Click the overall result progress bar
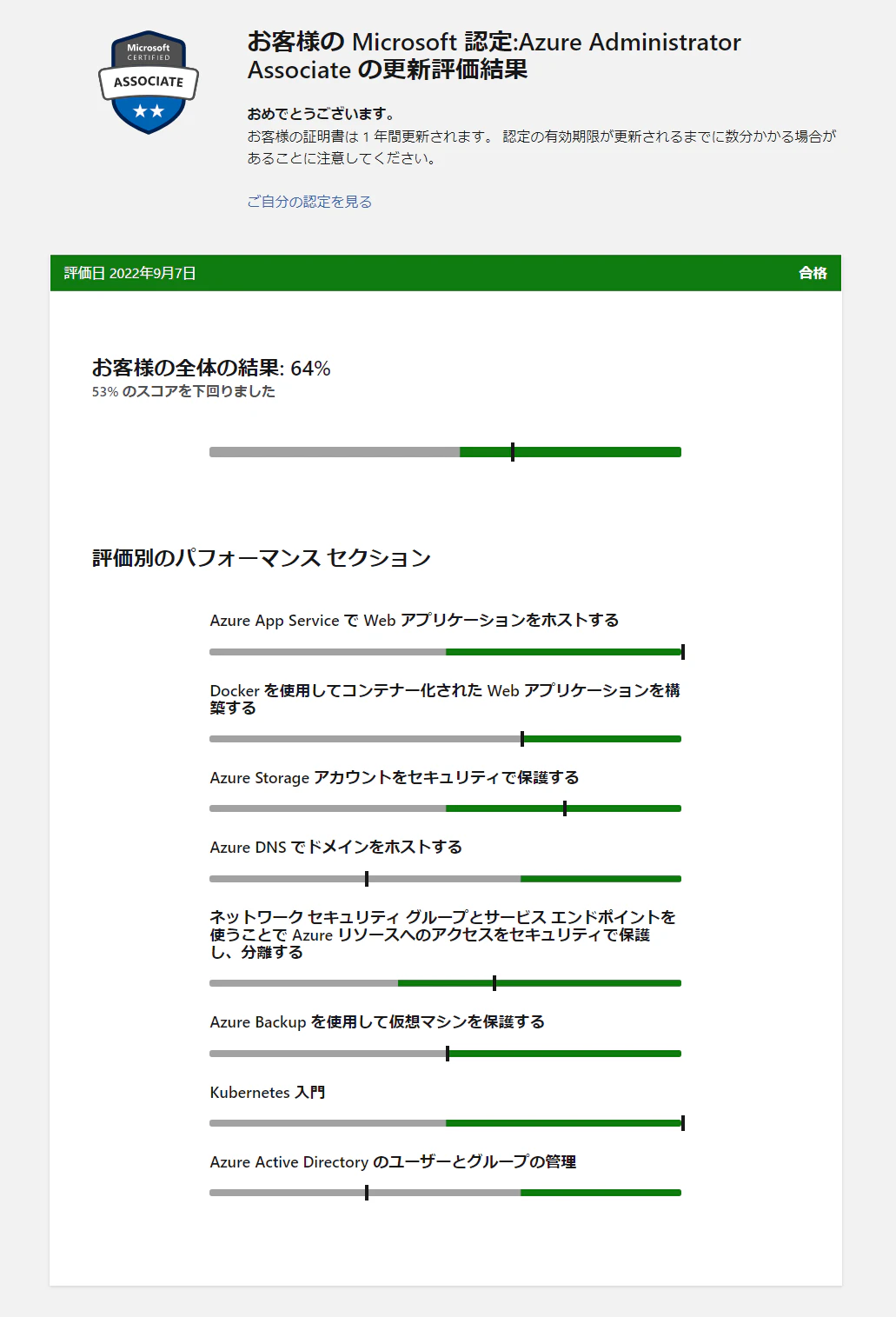The width and height of the screenshot is (896, 1317). 445,452
